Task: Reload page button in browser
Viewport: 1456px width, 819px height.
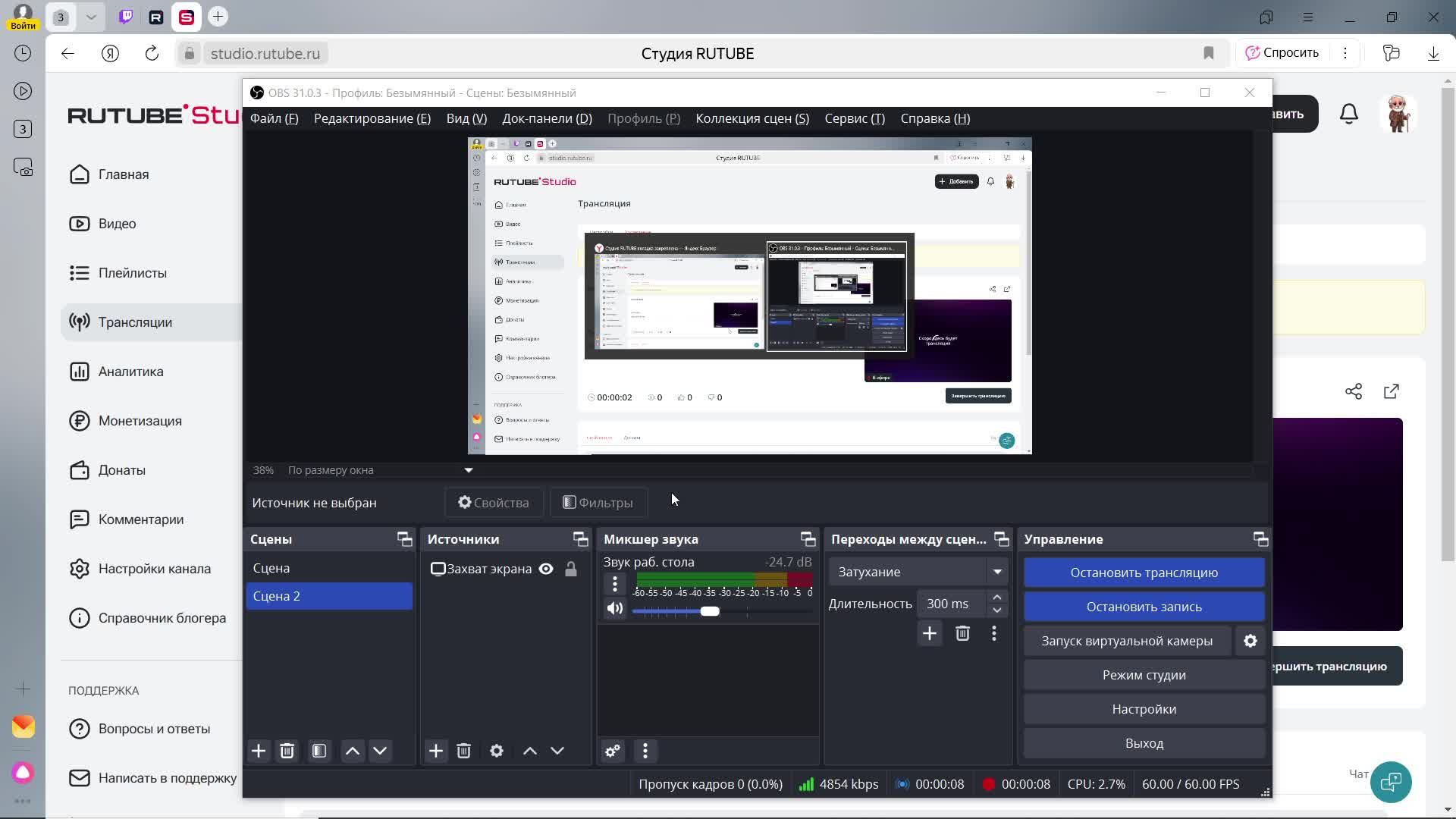Action: [152, 53]
